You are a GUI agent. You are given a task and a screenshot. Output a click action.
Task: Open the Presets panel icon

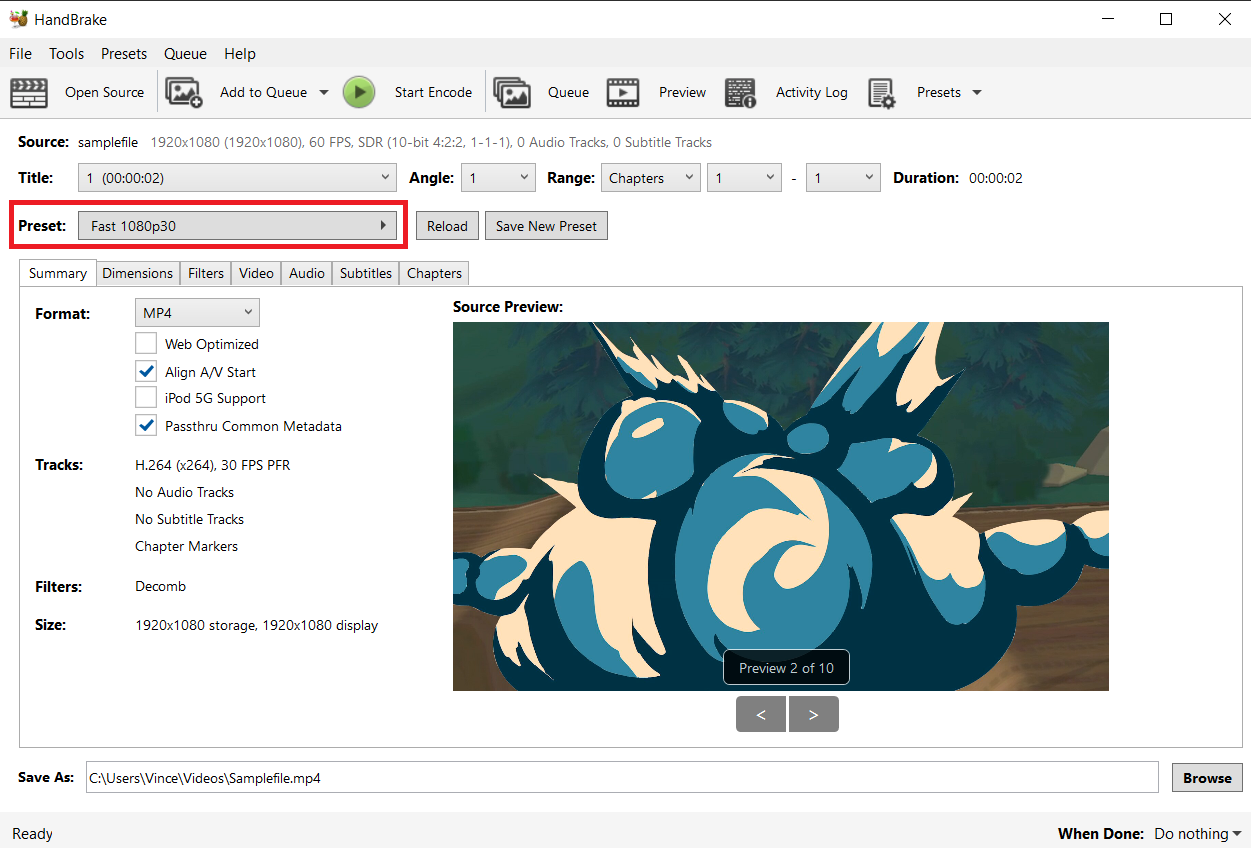883,92
